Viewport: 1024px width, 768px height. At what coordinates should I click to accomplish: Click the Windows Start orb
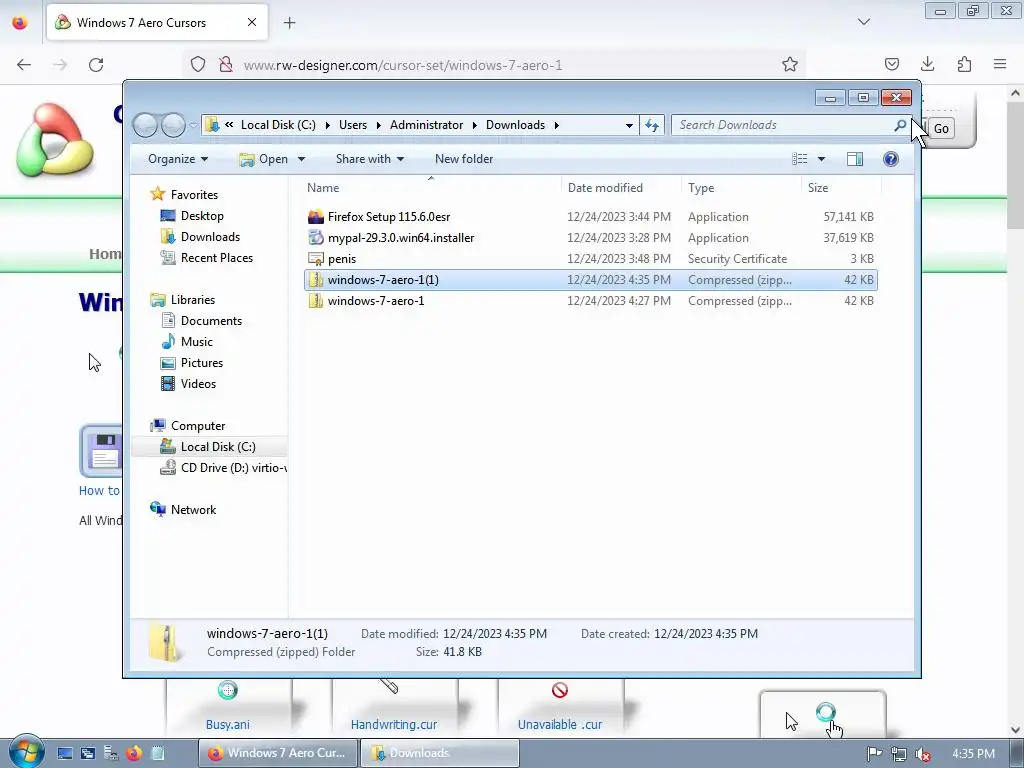coord(25,752)
